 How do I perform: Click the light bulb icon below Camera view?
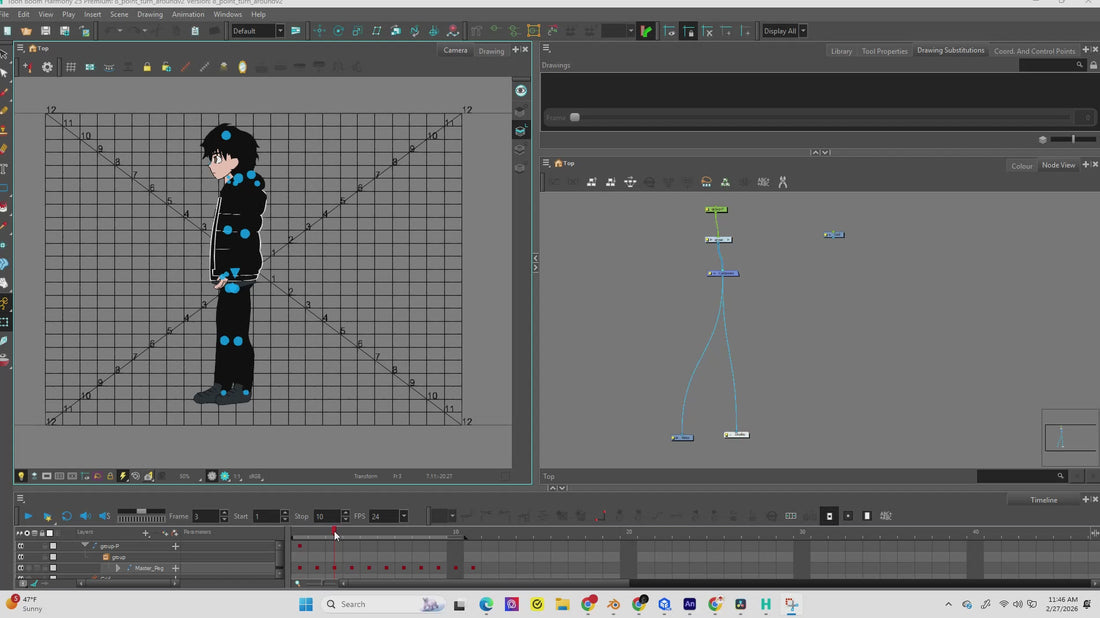click(21, 476)
